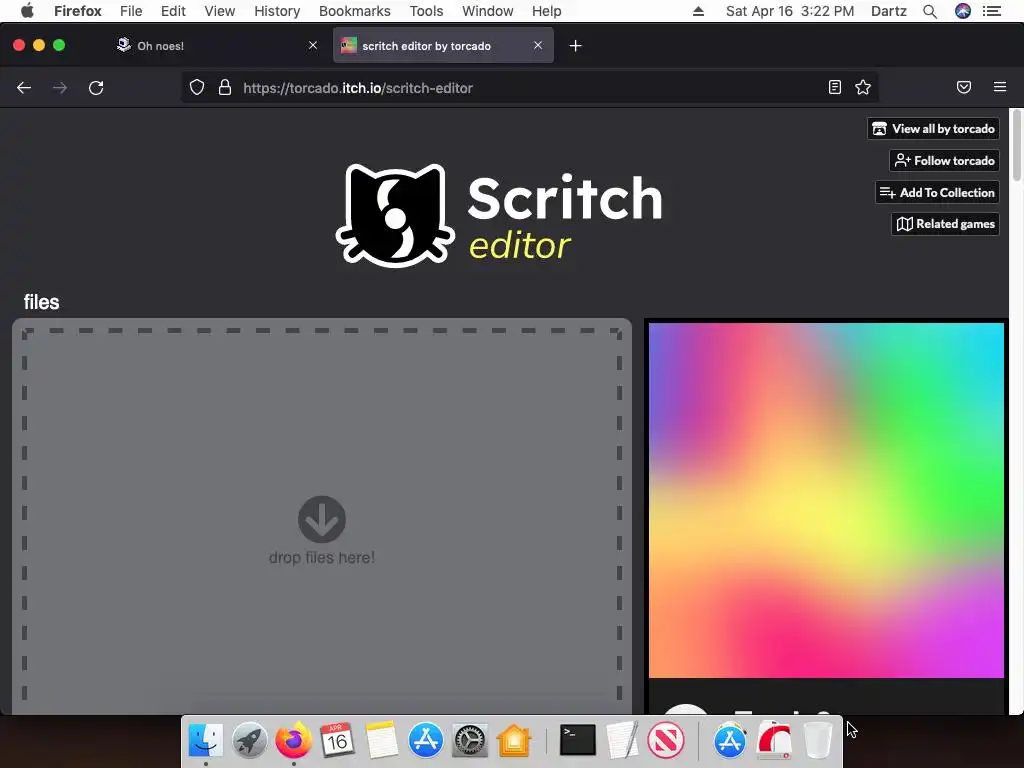Image resolution: width=1024 pixels, height=768 pixels.
Task: Open News app from the Dock
Action: (x=665, y=741)
